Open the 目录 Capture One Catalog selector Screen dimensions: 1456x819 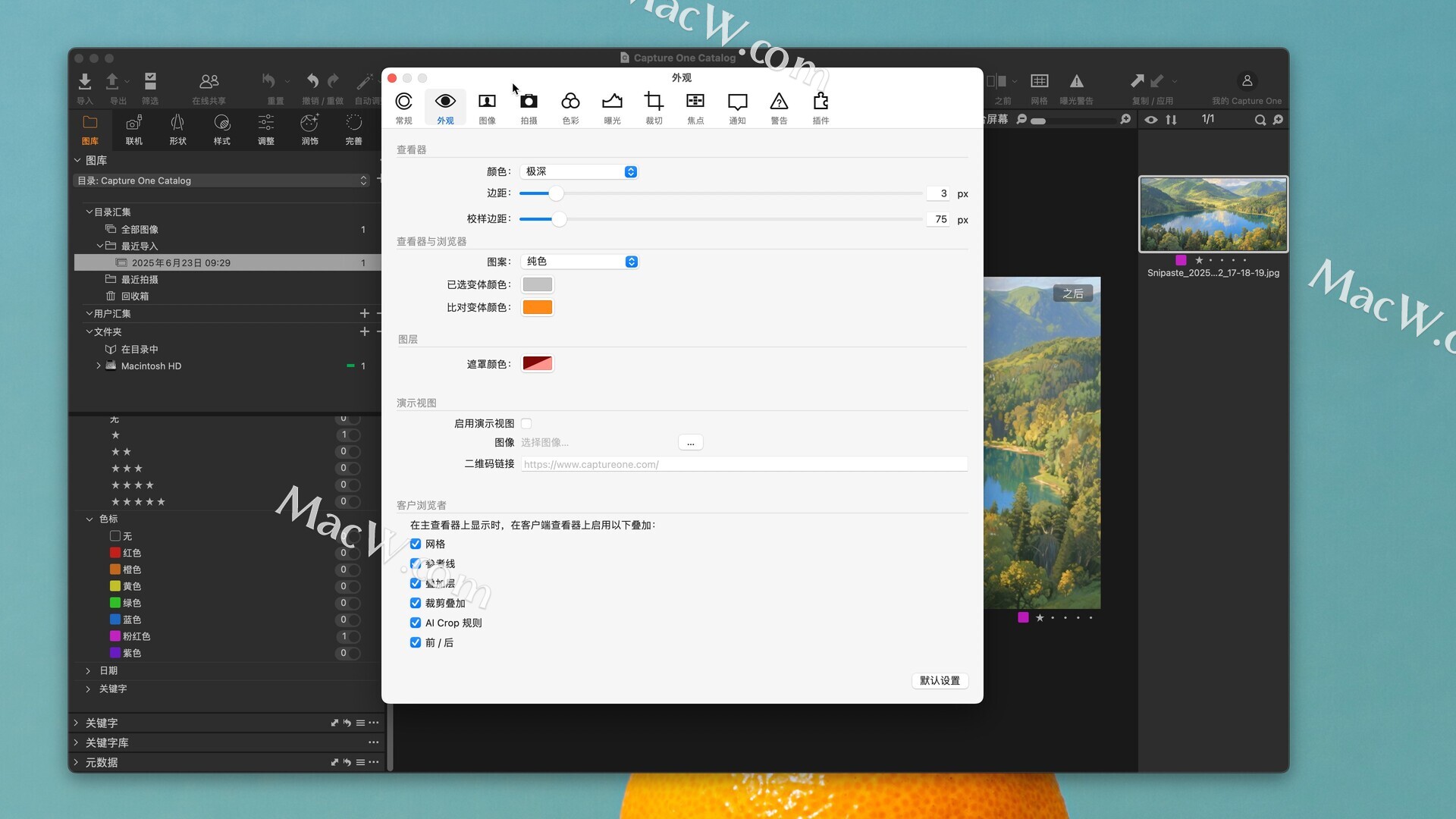pos(222,180)
